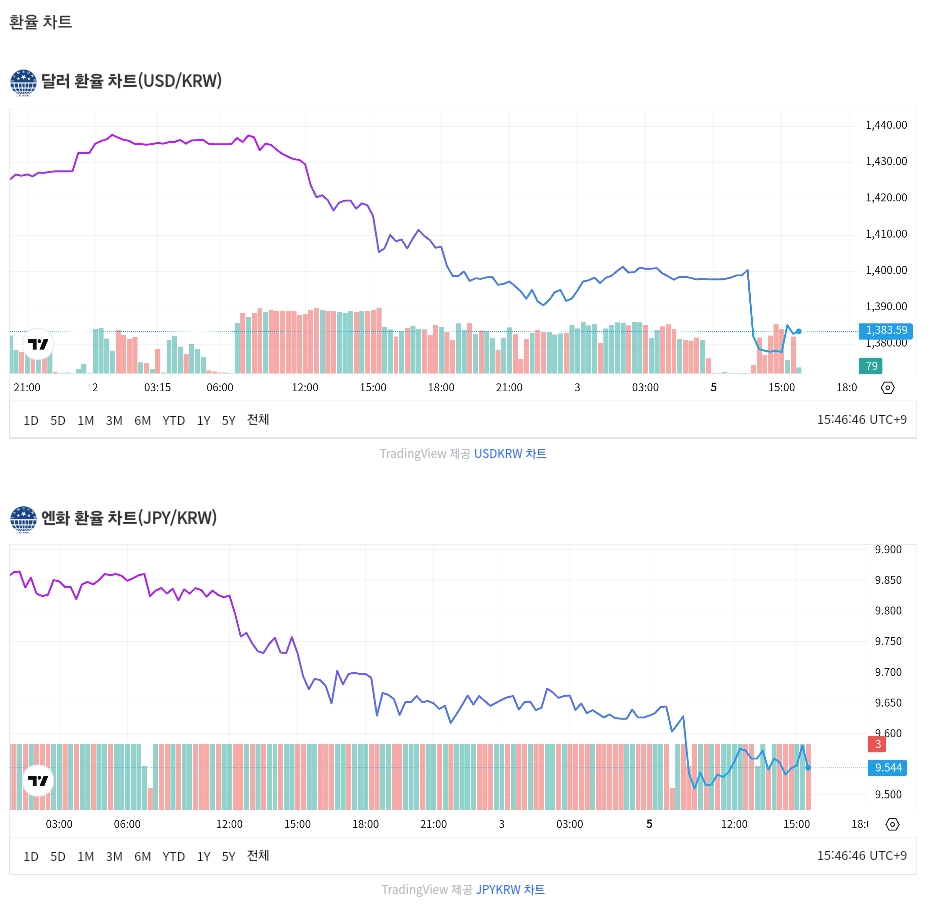Select the 5Y range on the JPY/KRW chart

229,856
